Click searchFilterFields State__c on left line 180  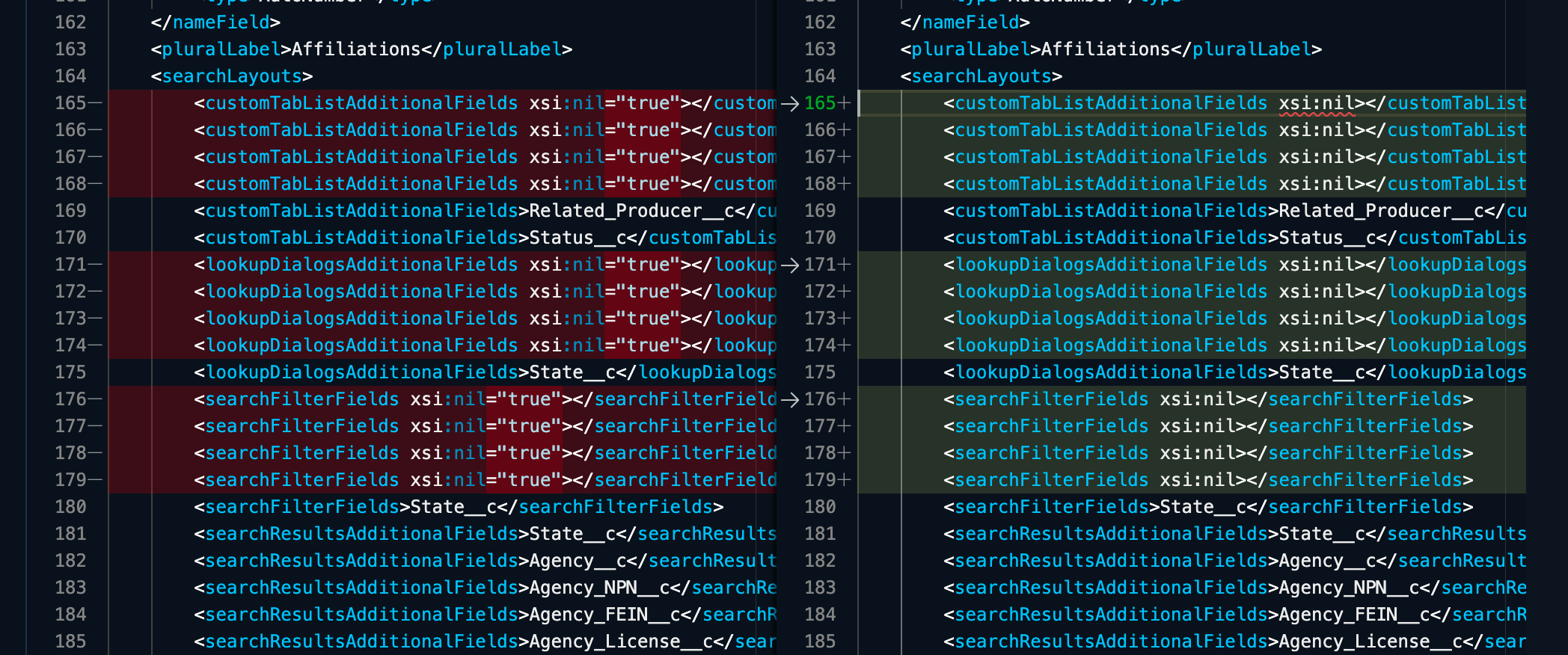[459, 507]
